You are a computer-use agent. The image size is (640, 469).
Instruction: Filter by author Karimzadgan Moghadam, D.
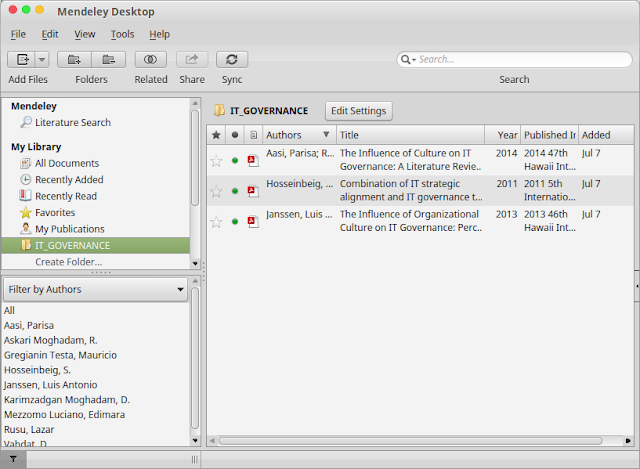pos(67,400)
